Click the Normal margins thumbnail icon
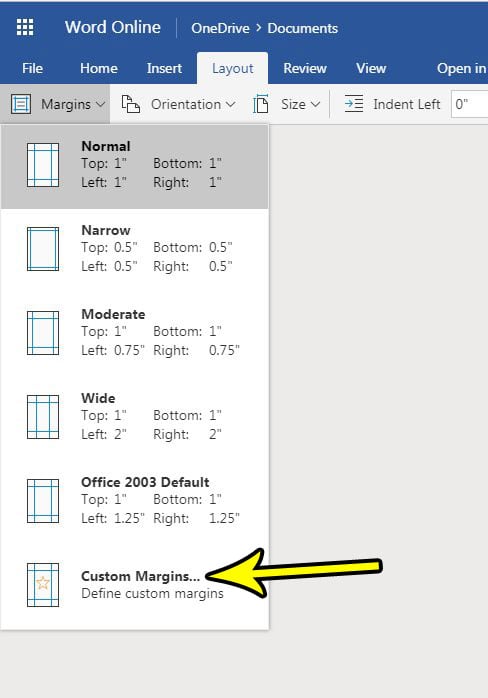The width and height of the screenshot is (488, 698). (43, 165)
